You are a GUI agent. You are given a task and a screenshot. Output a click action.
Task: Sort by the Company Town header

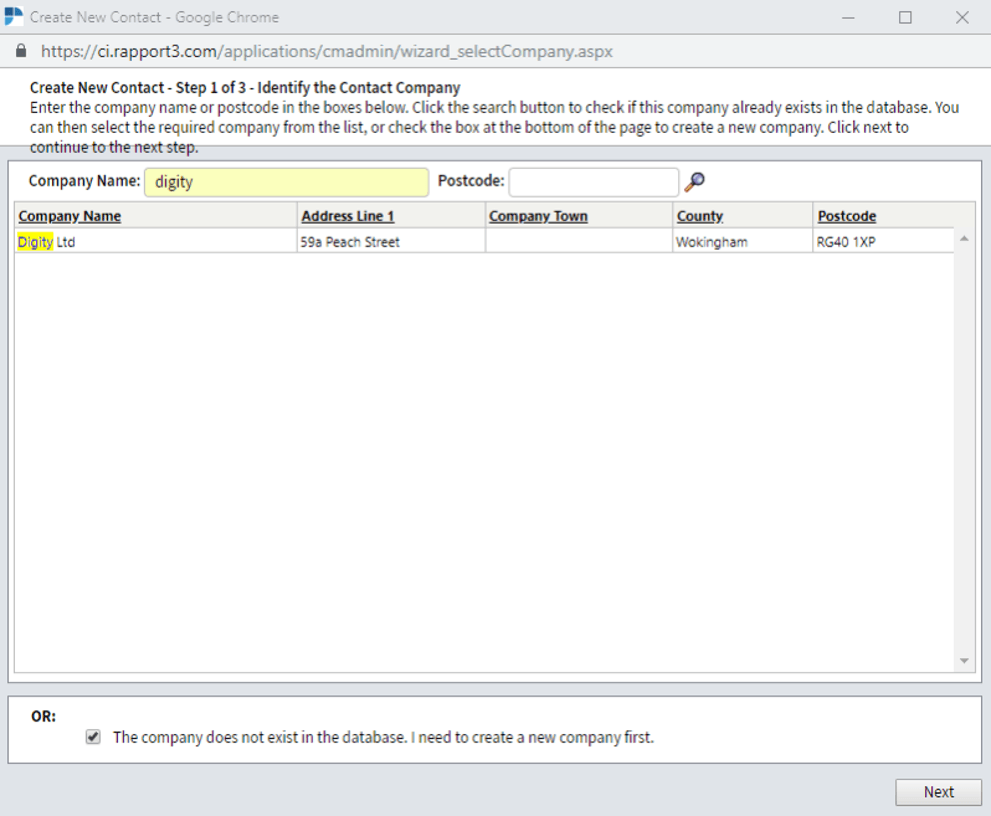coord(538,216)
